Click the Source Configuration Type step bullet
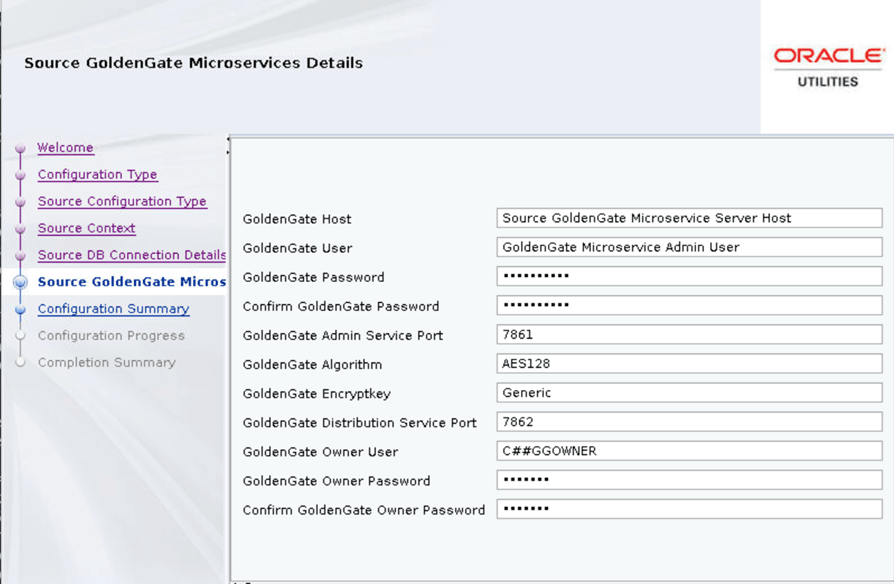 pos(21,202)
